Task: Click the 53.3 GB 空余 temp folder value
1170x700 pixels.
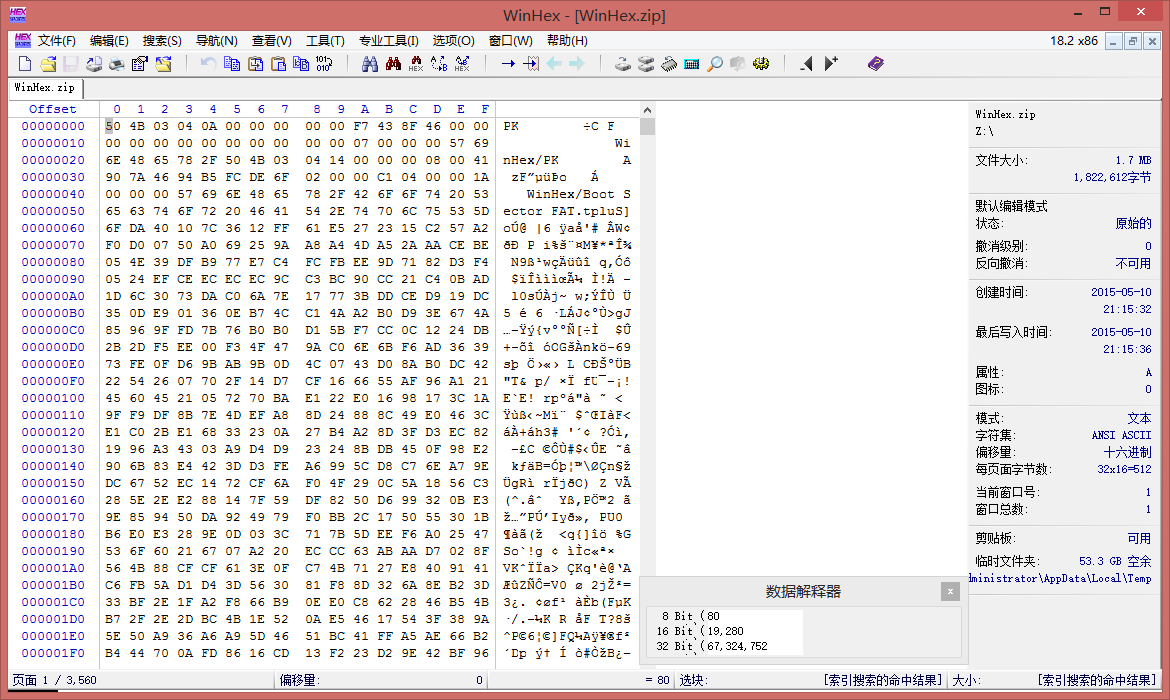Action: tap(1115, 561)
